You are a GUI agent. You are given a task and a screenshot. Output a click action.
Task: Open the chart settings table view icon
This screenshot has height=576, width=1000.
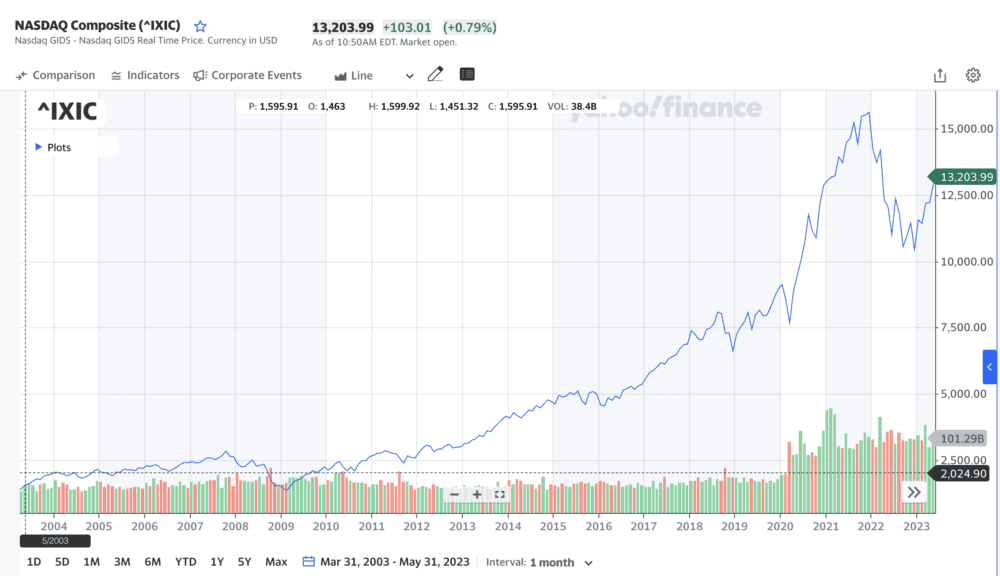pyautogui.click(x=465, y=73)
